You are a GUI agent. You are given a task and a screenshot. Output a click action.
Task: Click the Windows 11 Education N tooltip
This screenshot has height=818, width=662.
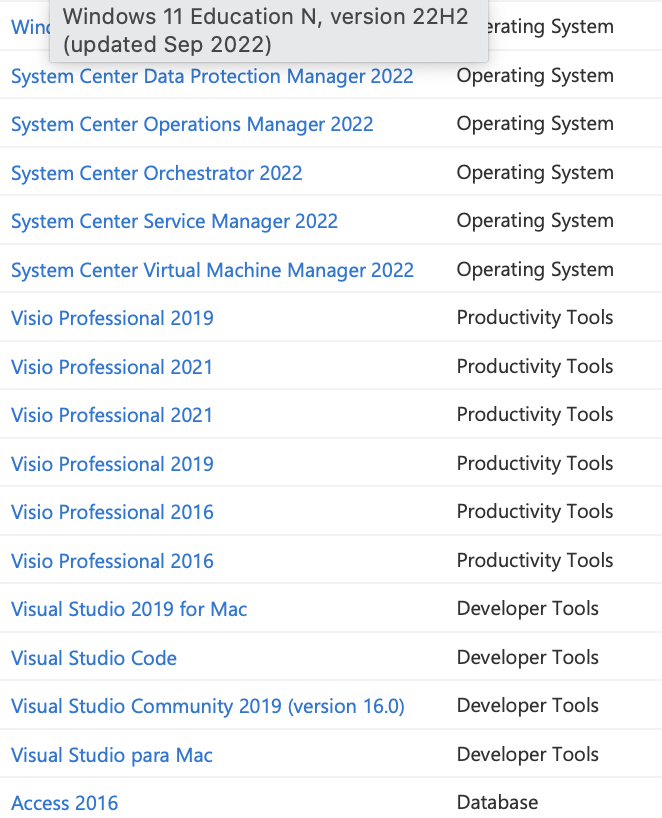coord(265,30)
